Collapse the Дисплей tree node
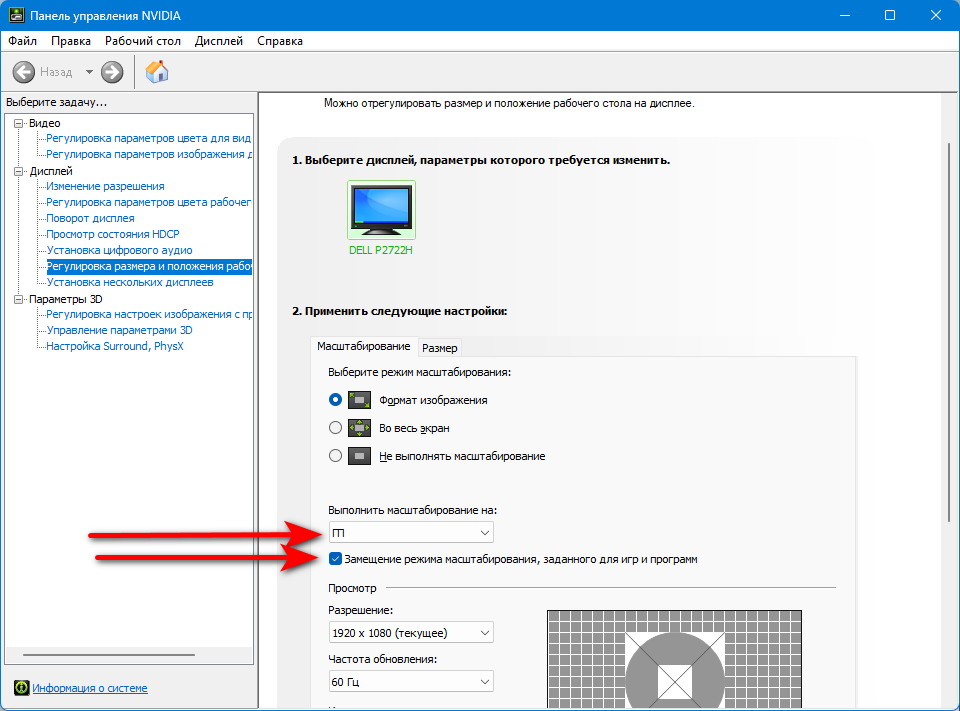 coord(18,171)
